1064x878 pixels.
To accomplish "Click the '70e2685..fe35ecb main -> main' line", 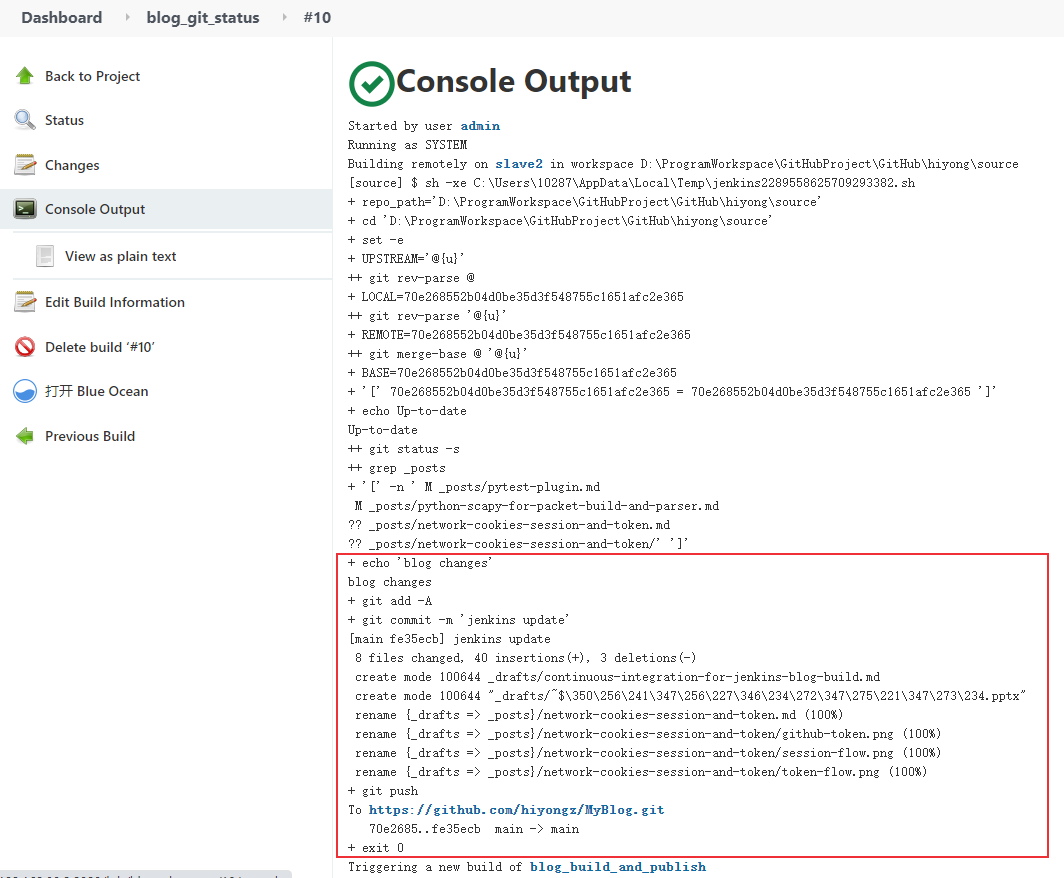I will (474, 828).
